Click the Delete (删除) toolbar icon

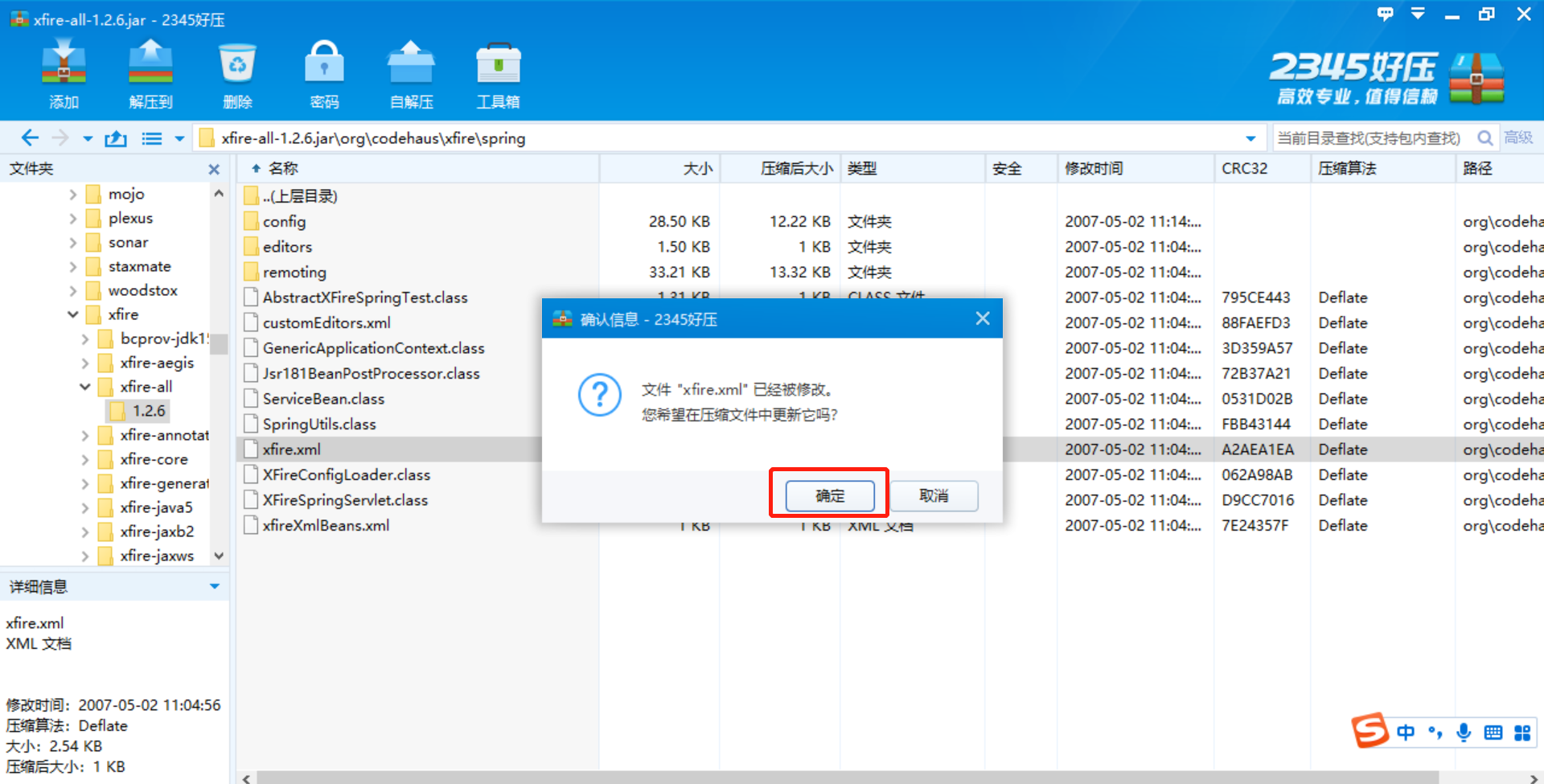tap(237, 72)
